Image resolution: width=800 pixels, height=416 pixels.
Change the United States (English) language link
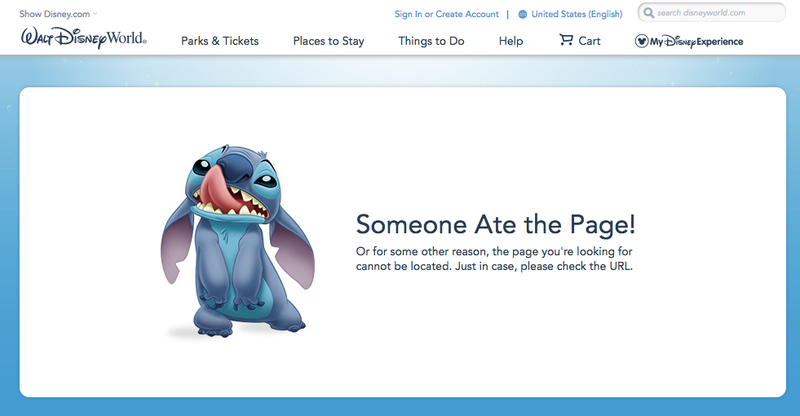(x=577, y=14)
